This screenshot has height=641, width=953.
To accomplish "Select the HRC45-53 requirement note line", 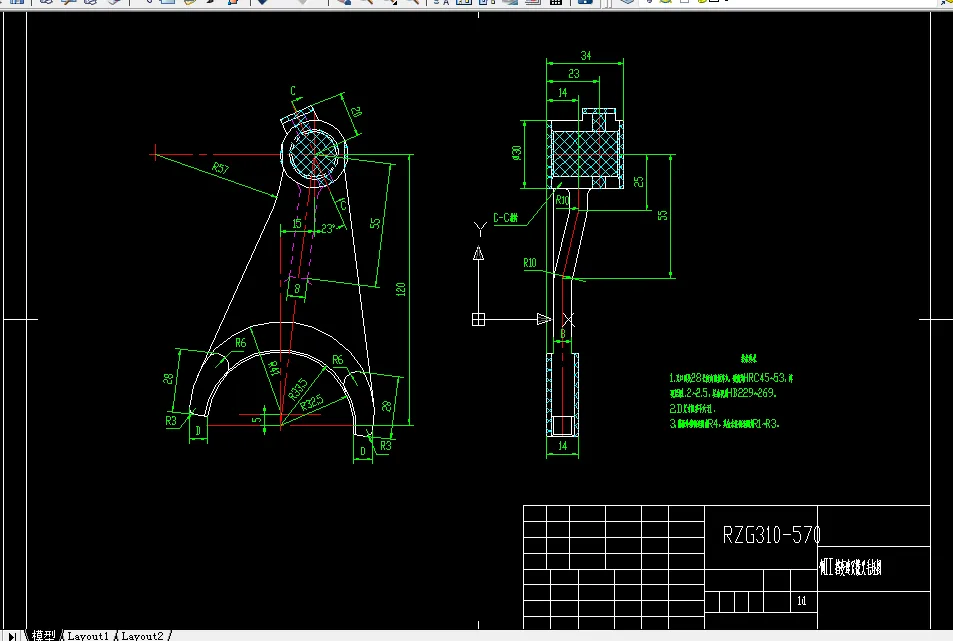I will click(731, 378).
